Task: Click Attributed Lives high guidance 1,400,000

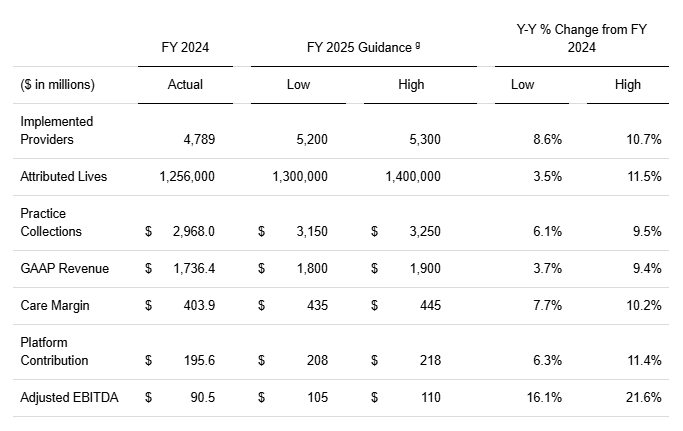Action: tap(412, 176)
